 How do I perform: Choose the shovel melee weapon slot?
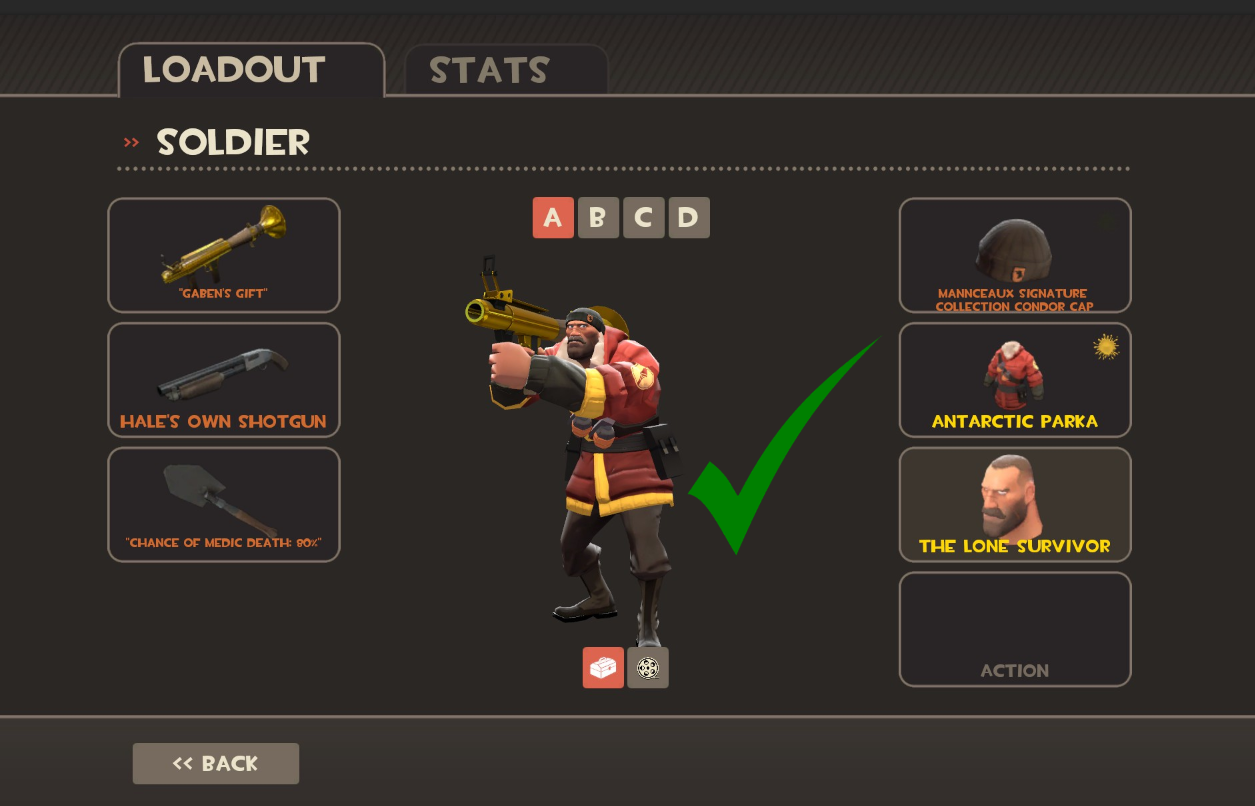point(224,504)
